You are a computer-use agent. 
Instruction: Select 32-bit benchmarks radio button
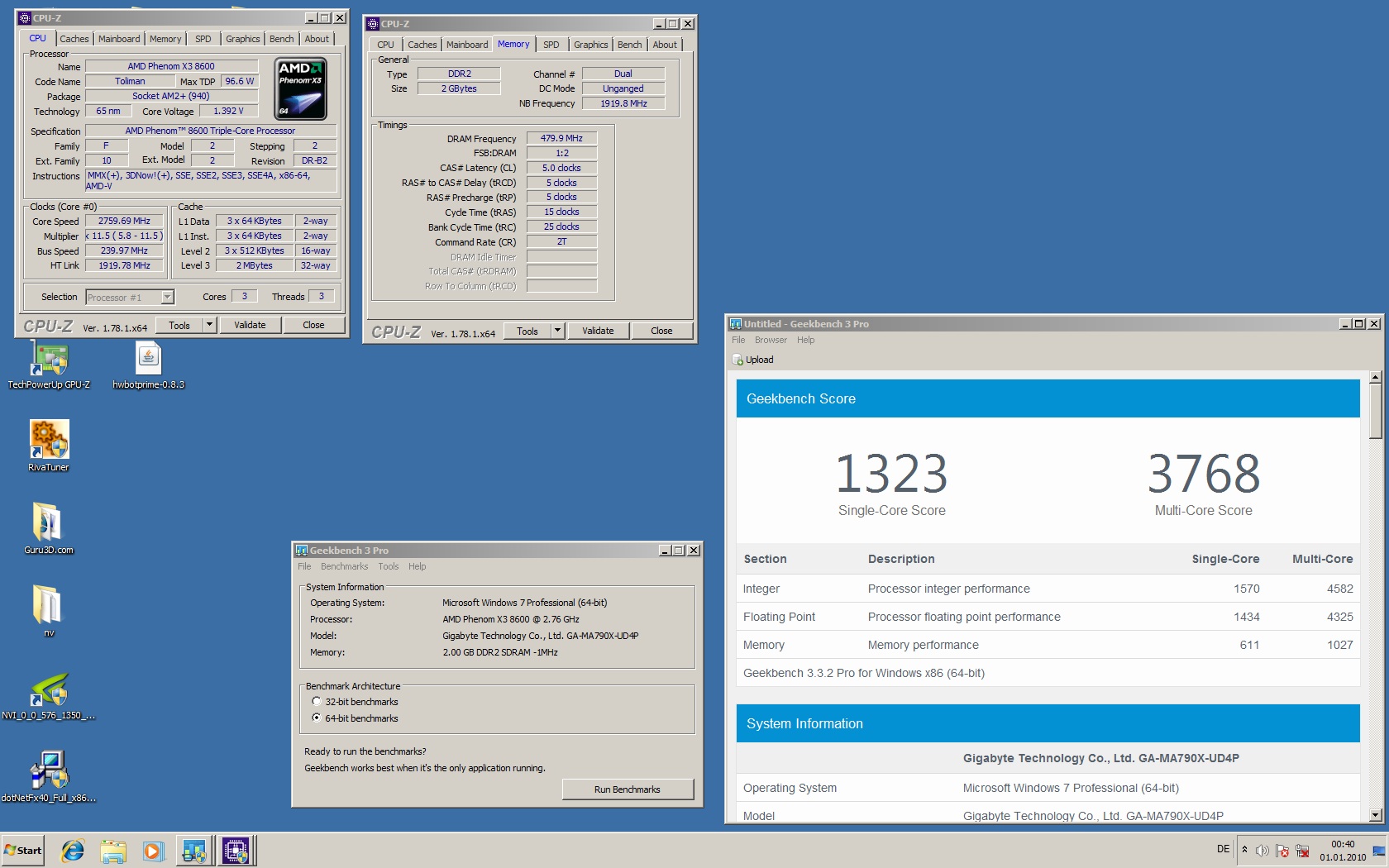(x=316, y=701)
